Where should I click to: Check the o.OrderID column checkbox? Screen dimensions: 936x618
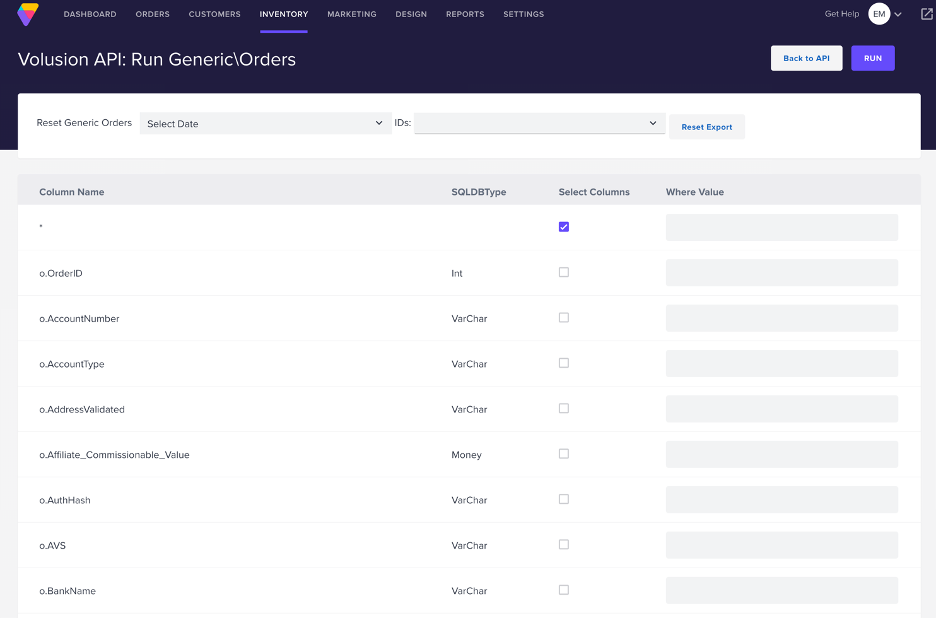[x=564, y=272]
